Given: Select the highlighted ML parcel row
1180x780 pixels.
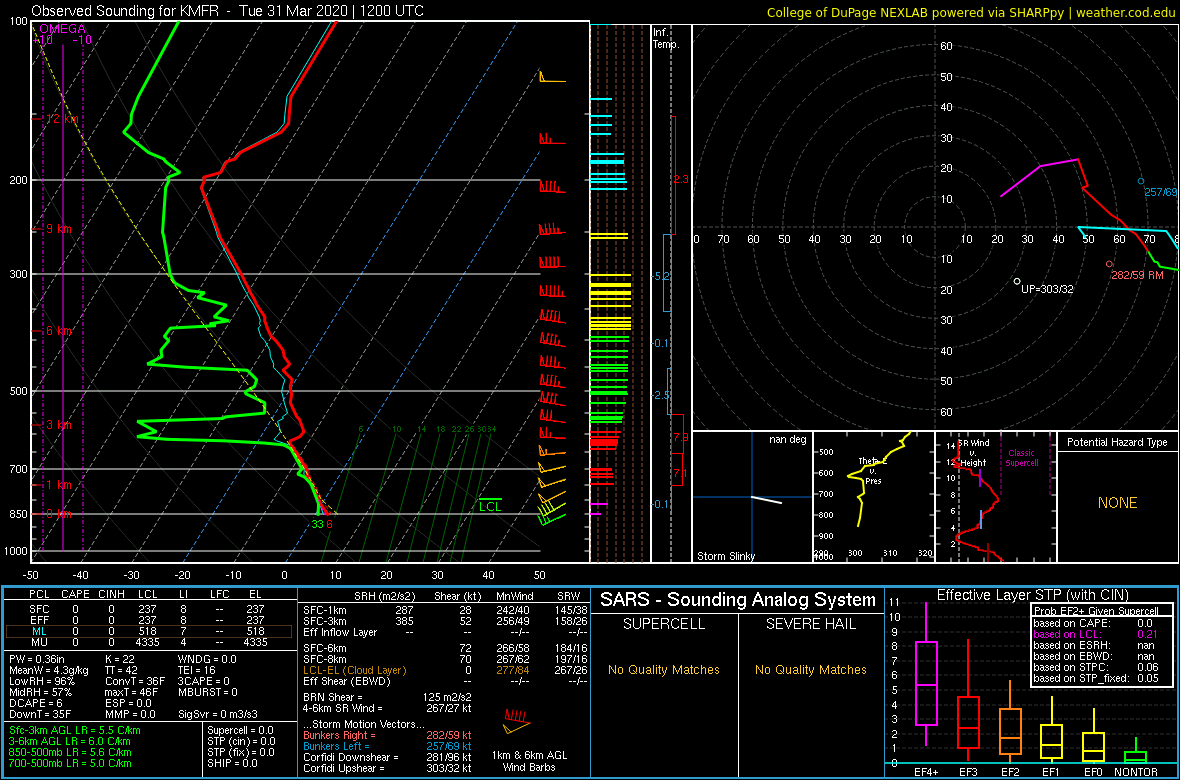Looking at the screenshot, I should [x=150, y=632].
